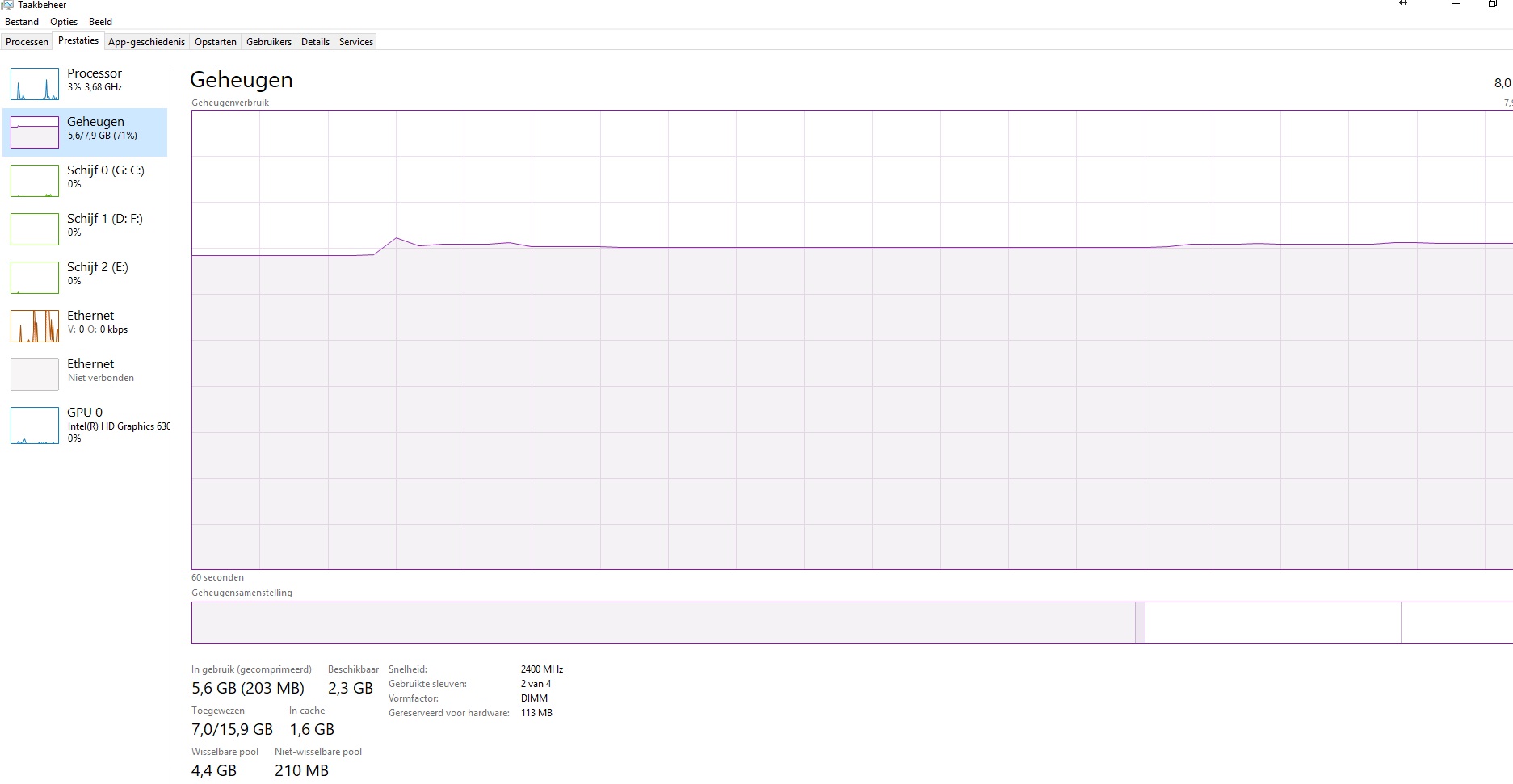Open the Gebruikers tab
Image resolution: width=1513 pixels, height=784 pixels.
click(x=269, y=42)
